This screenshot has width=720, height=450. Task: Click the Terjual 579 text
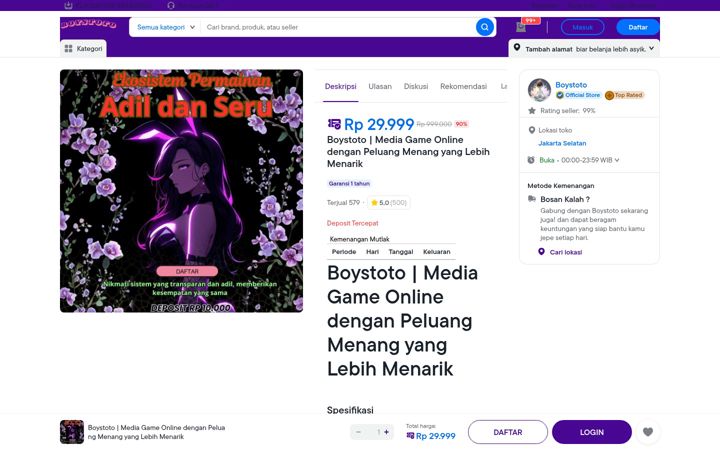click(x=343, y=202)
